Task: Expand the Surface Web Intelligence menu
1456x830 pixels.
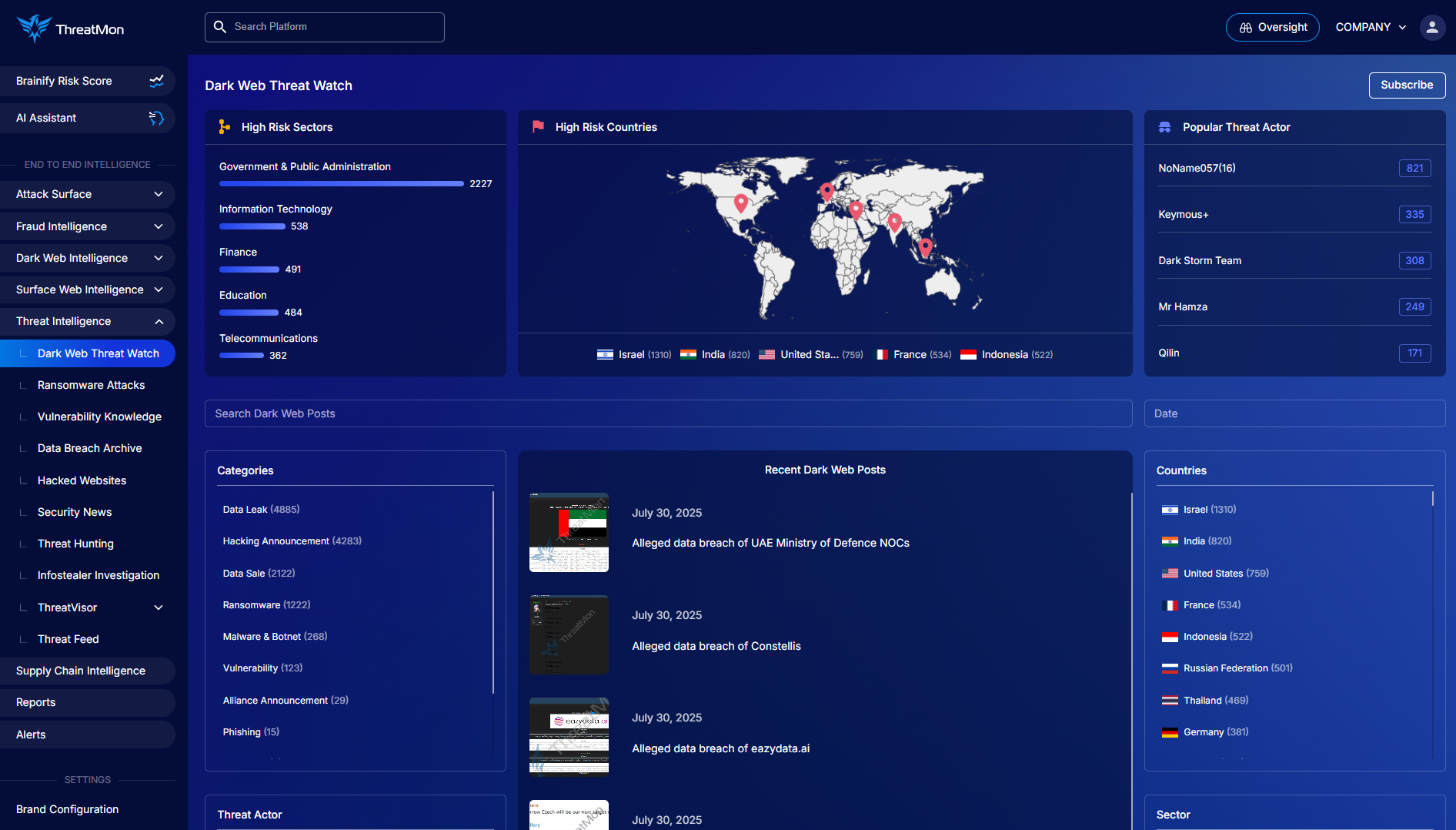Action: (x=87, y=289)
